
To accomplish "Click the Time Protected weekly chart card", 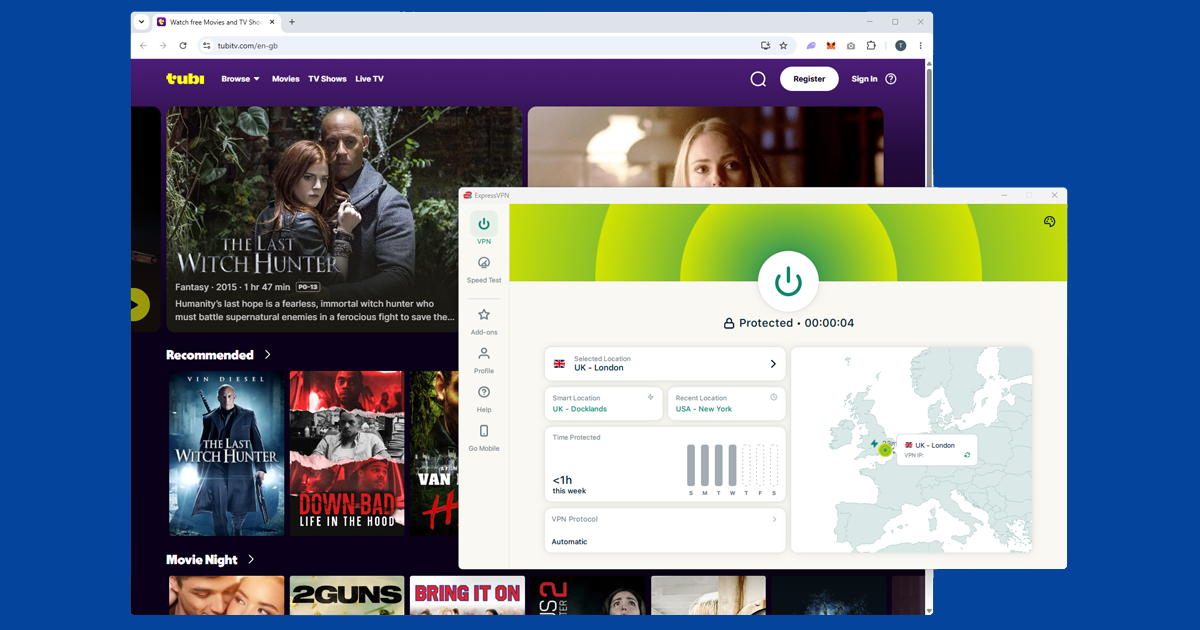I will click(665, 464).
